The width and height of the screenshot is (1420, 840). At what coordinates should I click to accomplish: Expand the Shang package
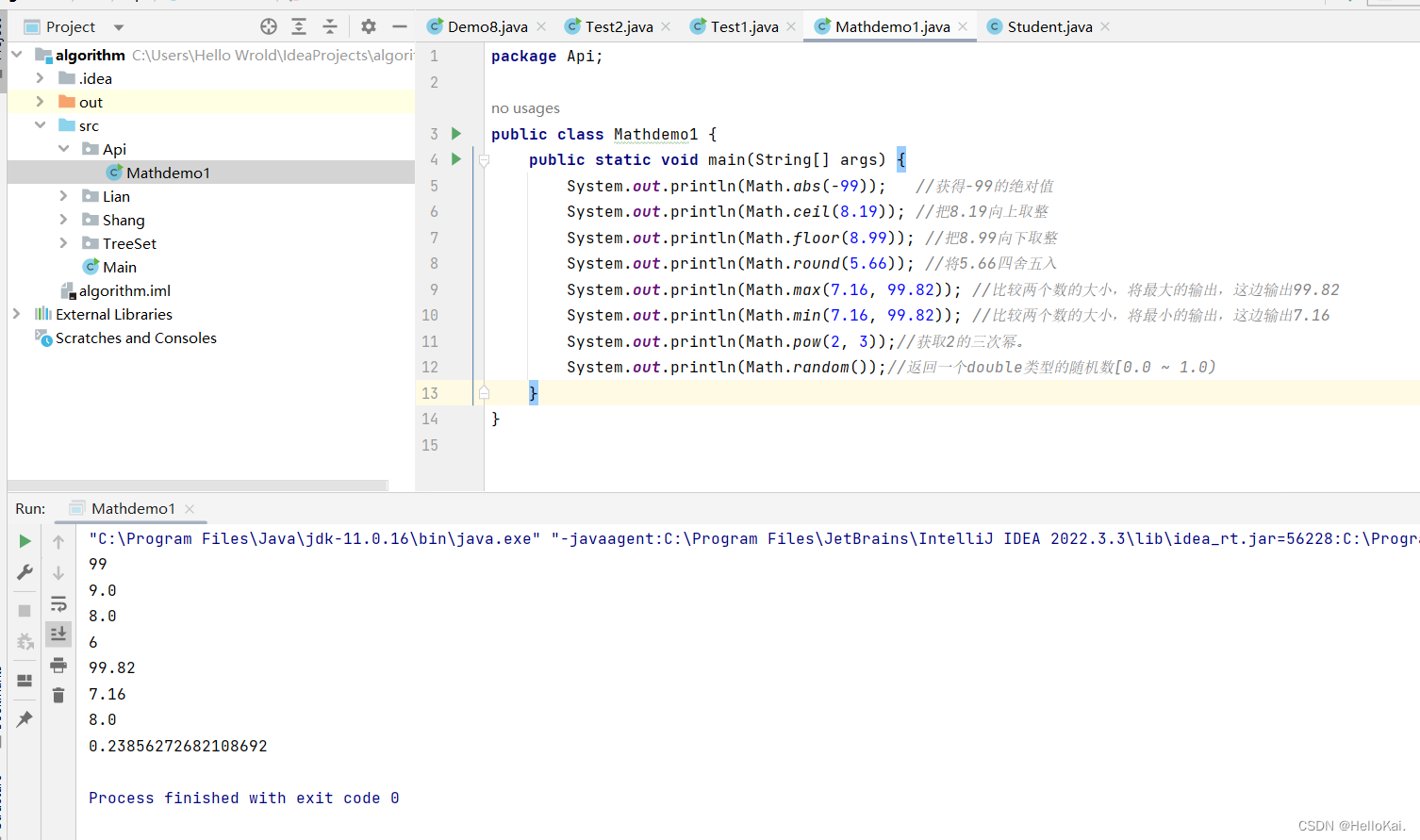click(63, 220)
